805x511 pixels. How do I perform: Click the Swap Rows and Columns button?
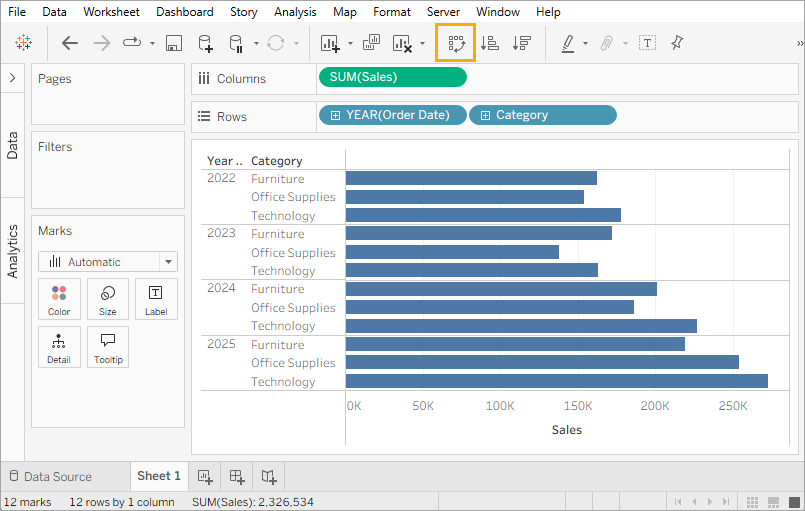[x=456, y=43]
